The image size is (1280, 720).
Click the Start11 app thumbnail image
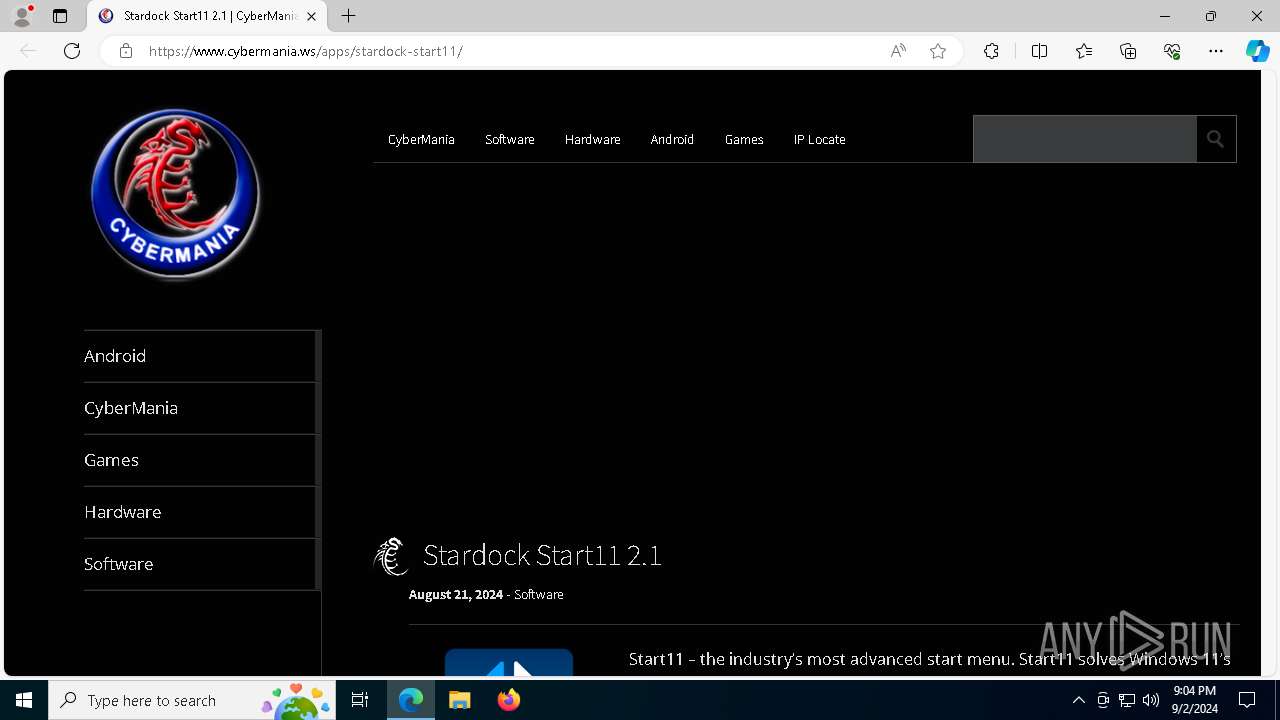(509, 662)
